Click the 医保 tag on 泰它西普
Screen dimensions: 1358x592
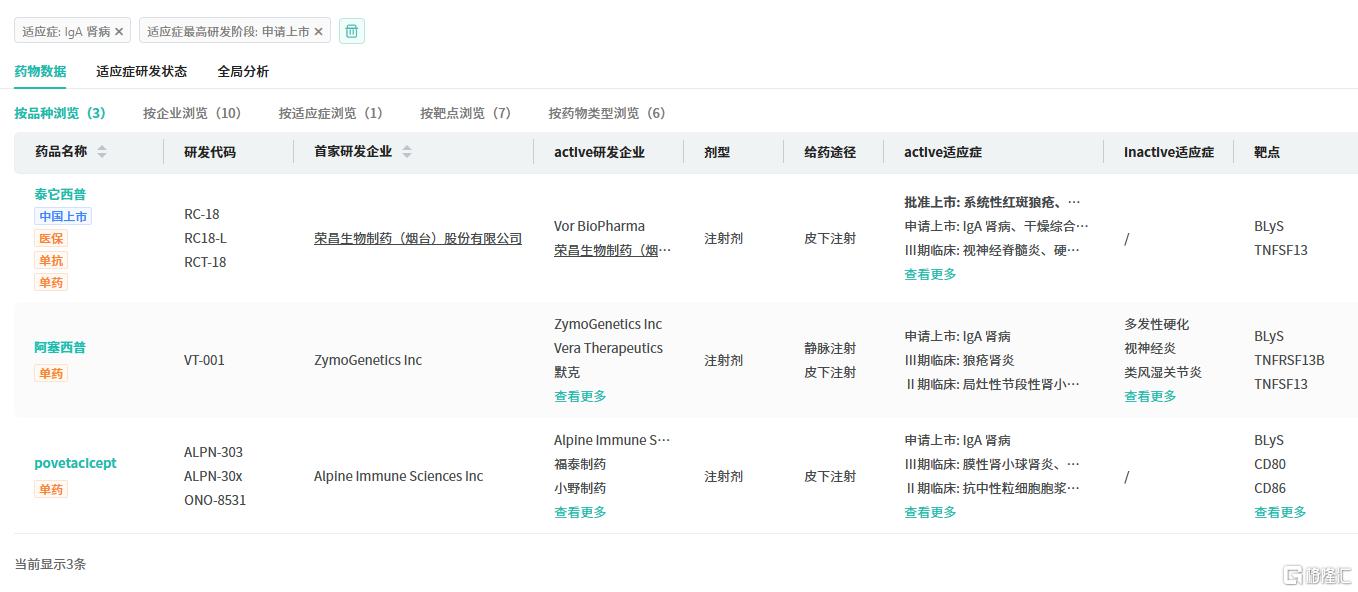[51, 238]
